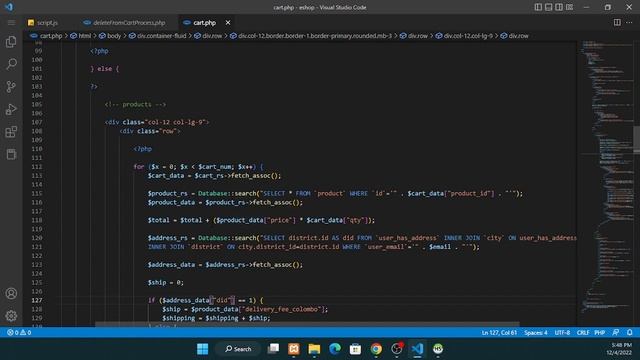Open Microsoft Store from taskbar
The image size is (640, 360).
pos(356,349)
